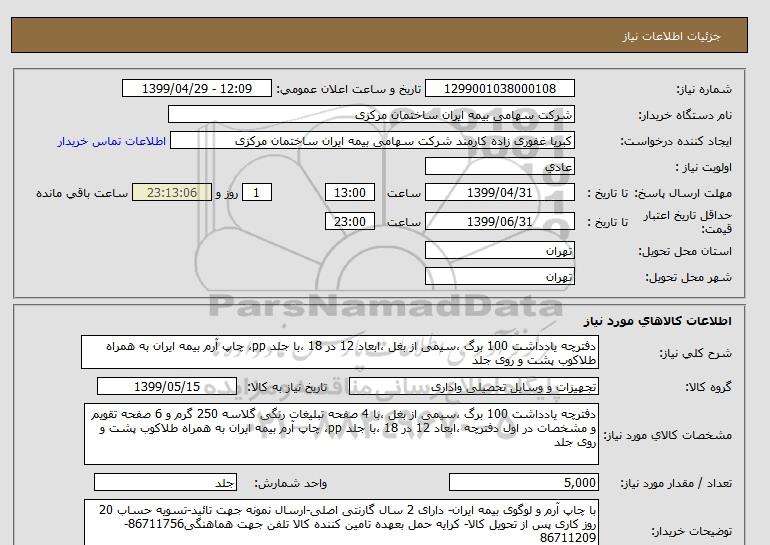The image size is (770, 545).
Task: Click the response deadline date 1399/04/31
Action: 499,192
